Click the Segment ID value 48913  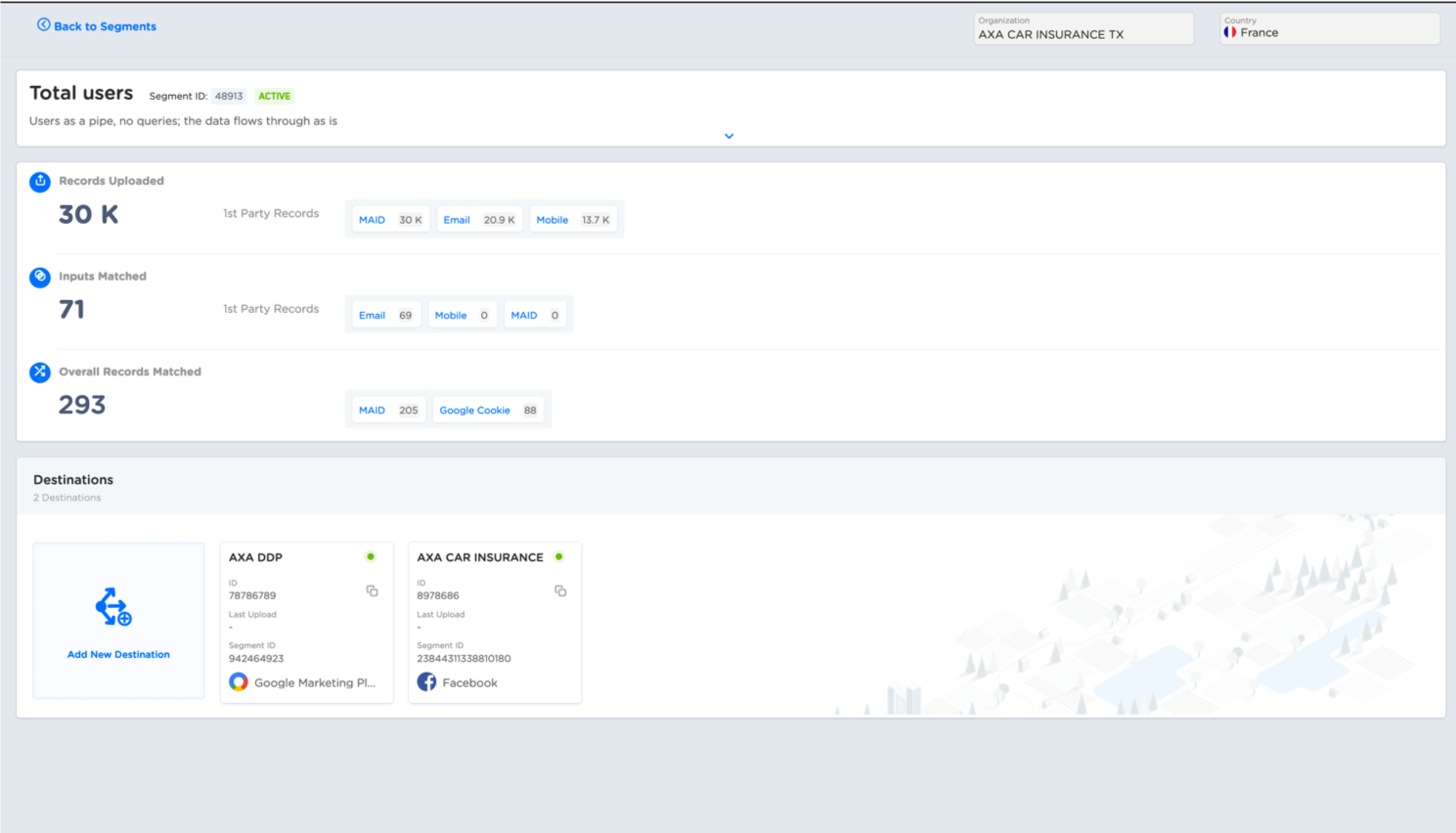[229, 96]
